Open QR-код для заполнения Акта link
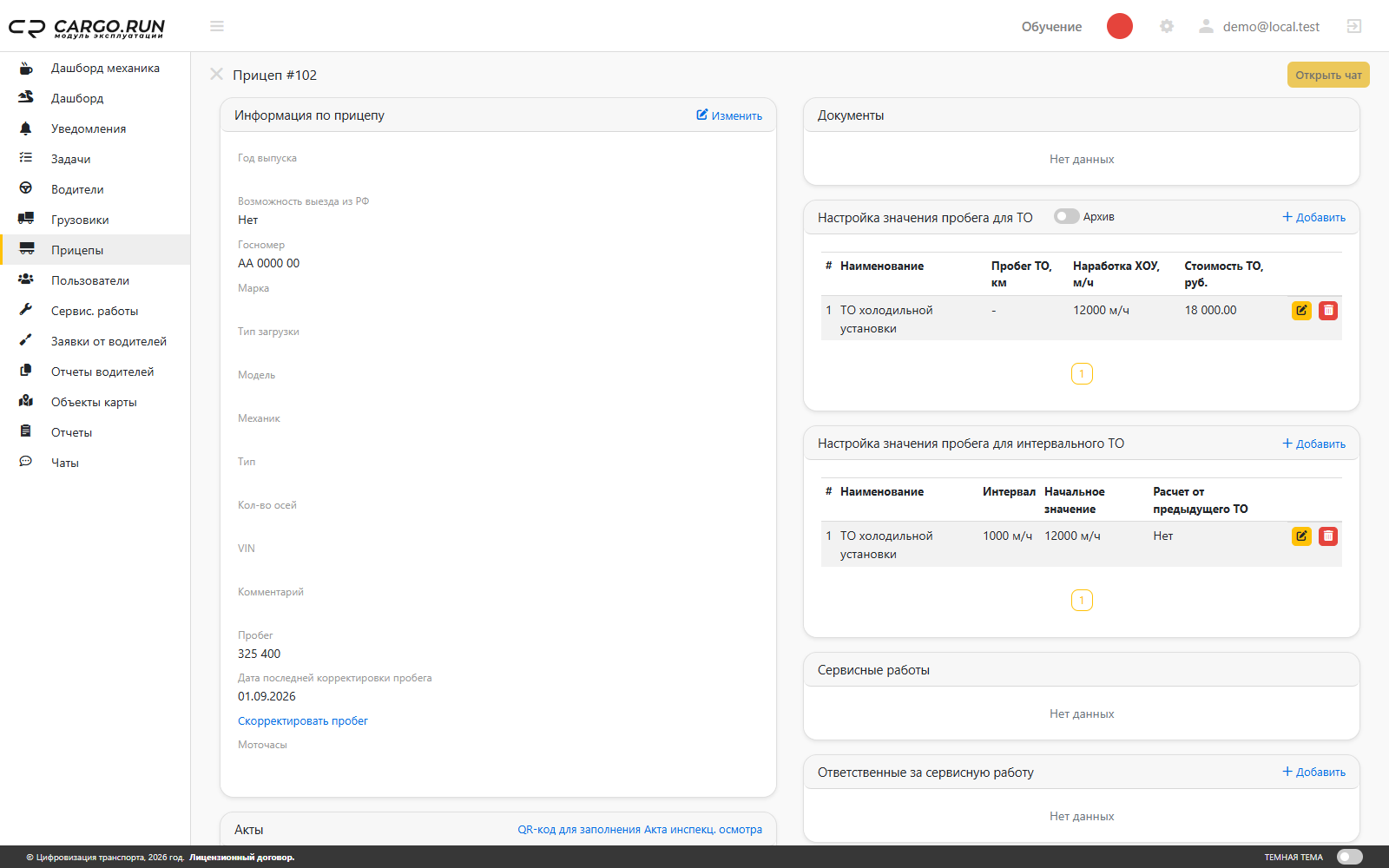The width and height of the screenshot is (1389, 868). coord(640,830)
